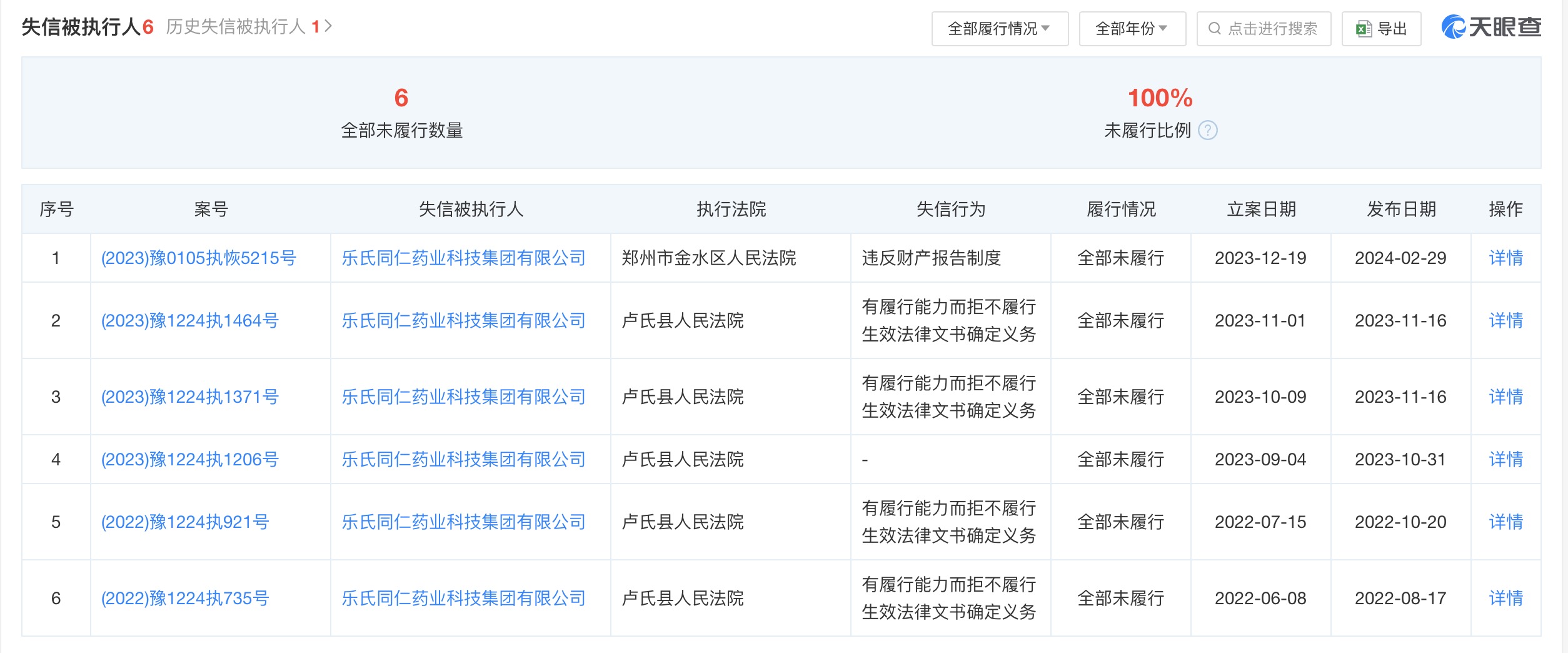Open case (2023)豫1224执1371号
Screen dimensions: 1568x653
tap(189, 397)
